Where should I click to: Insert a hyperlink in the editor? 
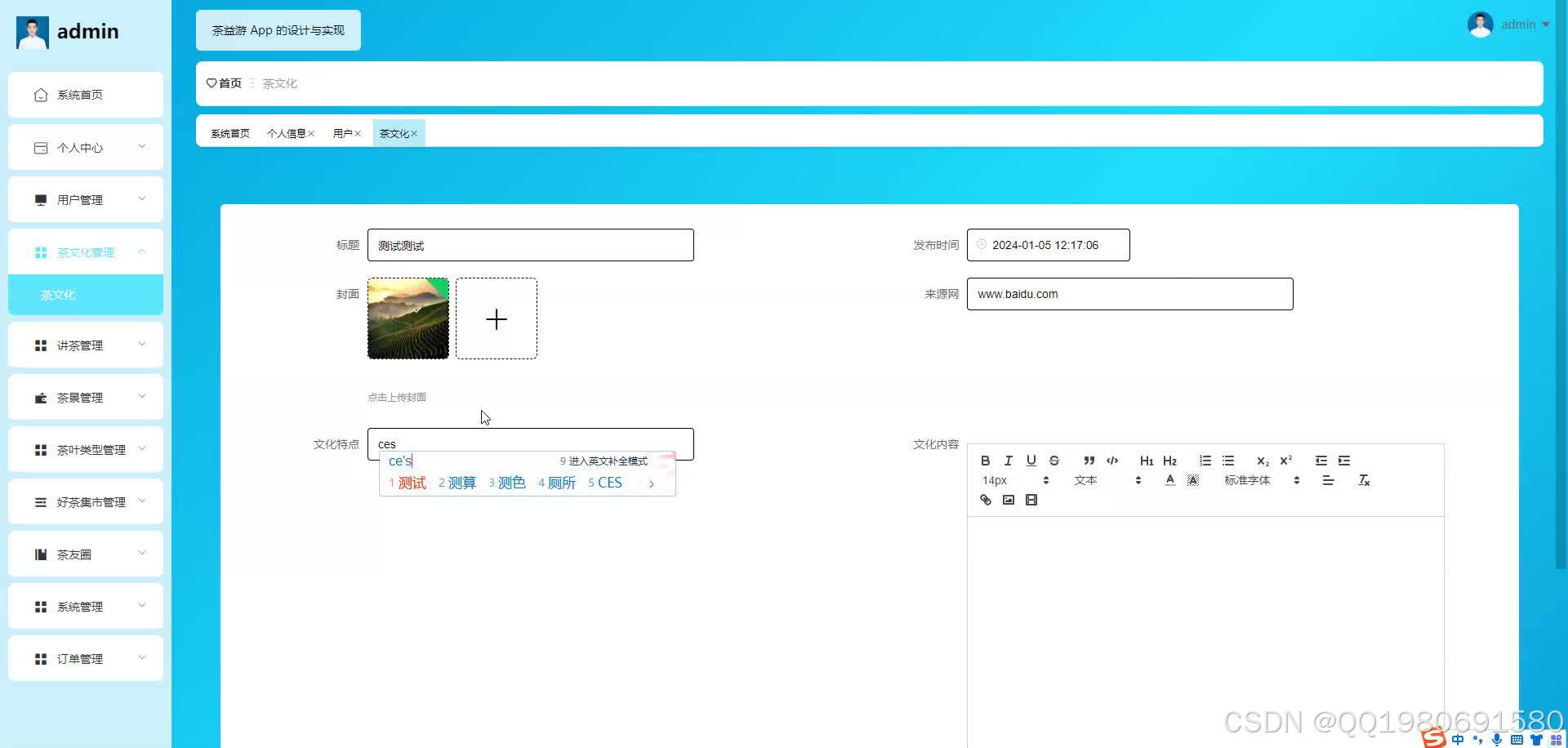[x=986, y=500]
